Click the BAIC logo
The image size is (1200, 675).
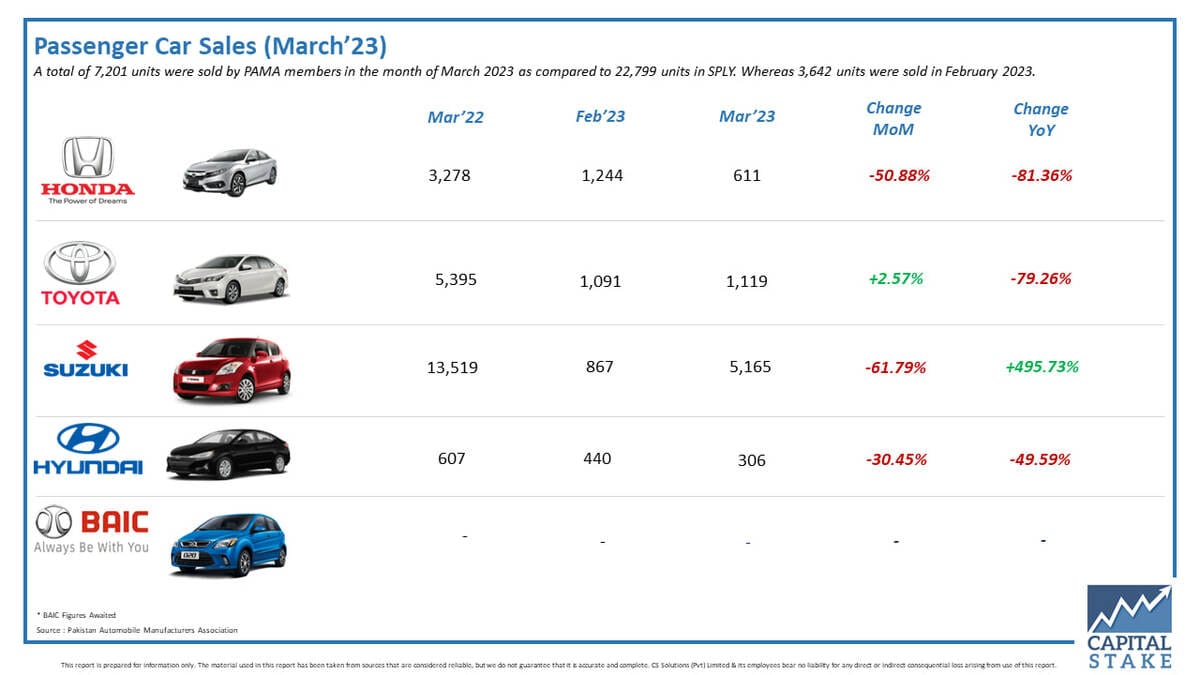click(91, 531)
